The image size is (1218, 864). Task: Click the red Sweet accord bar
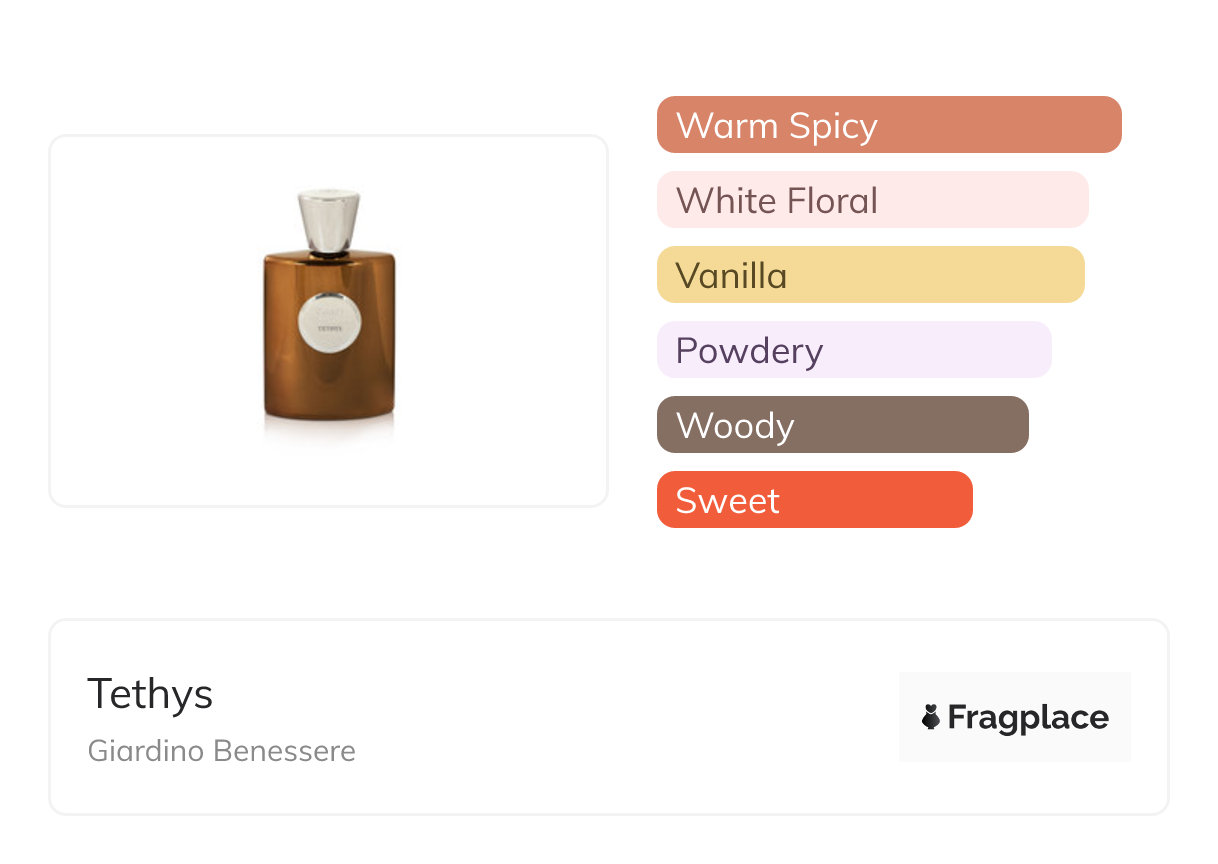point(814,500)
